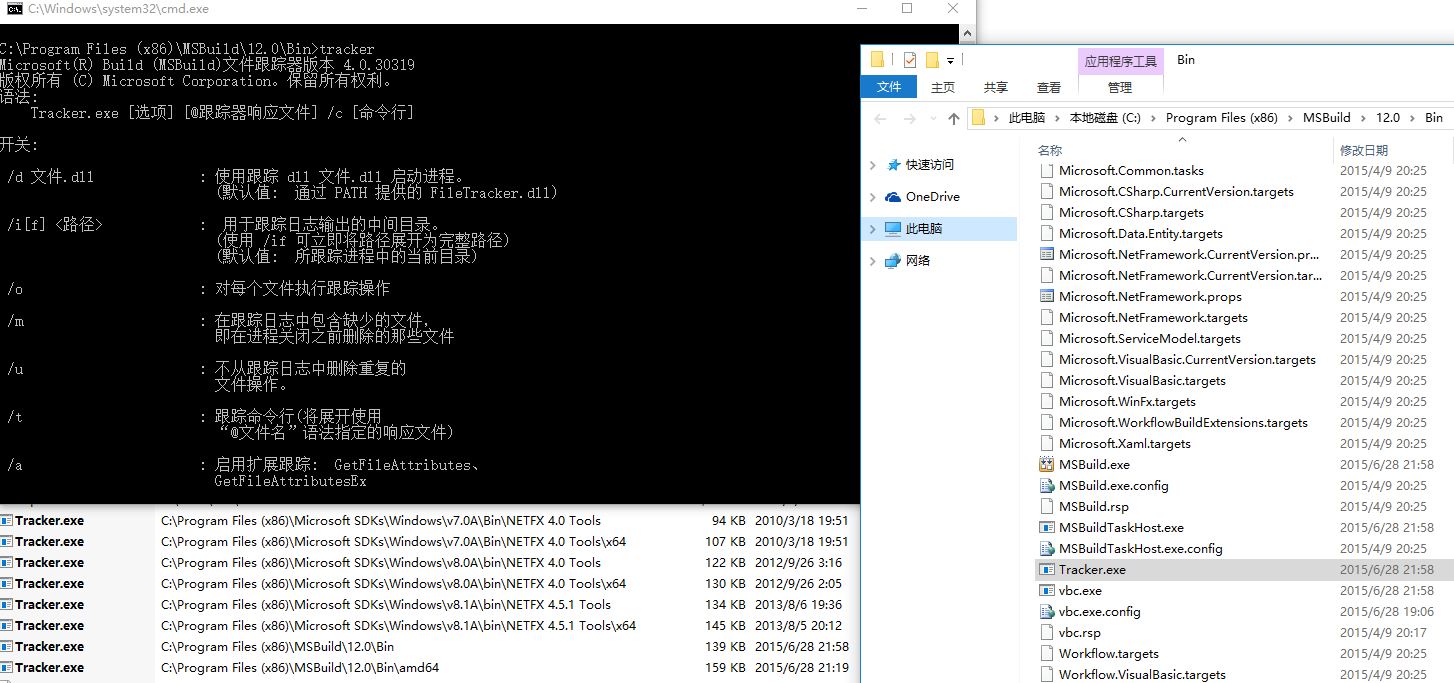Go up one folder with the up arrow

[x=954, y=118]
